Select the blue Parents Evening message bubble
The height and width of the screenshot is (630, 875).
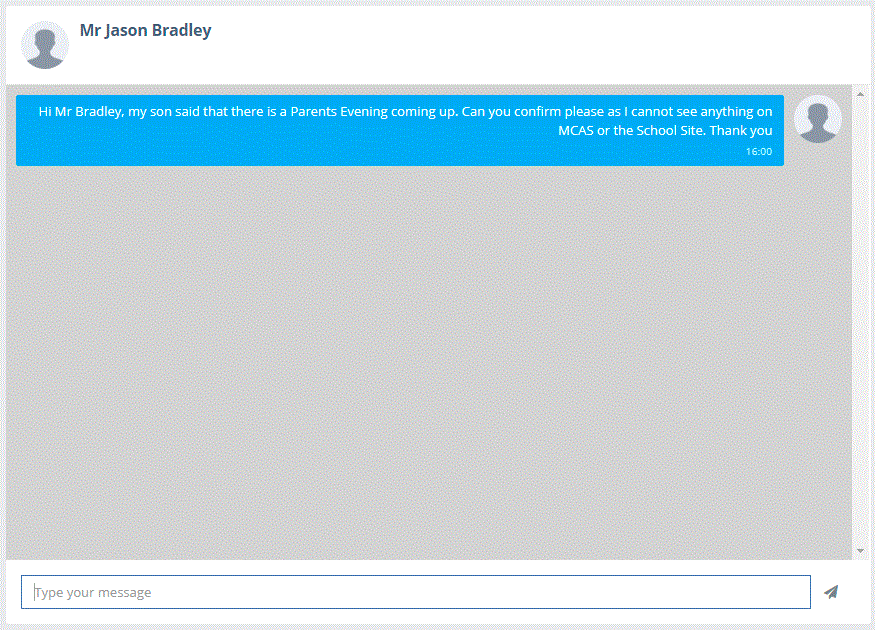400,131
